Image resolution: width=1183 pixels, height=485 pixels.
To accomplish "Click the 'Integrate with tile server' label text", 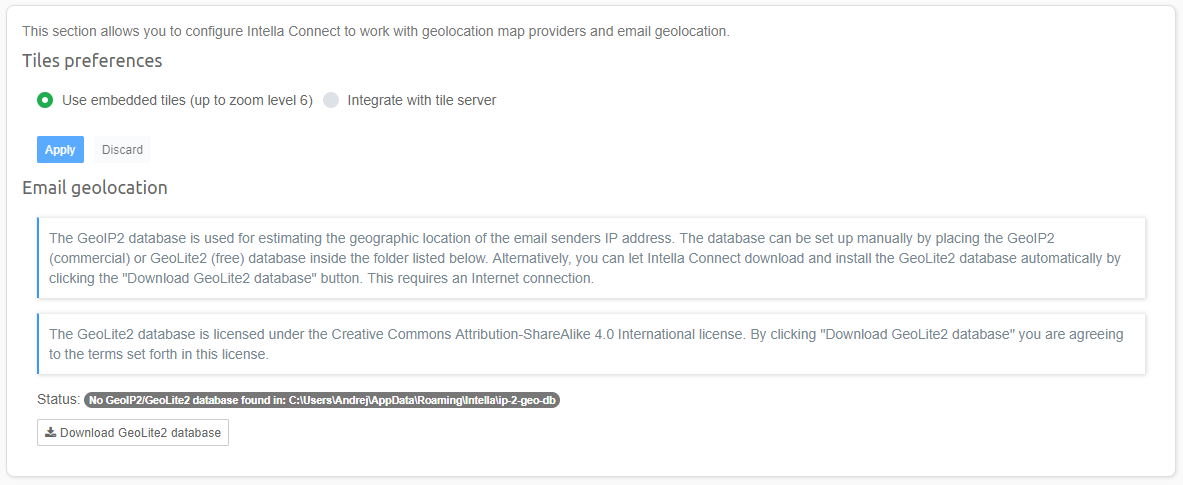I will coord(421,100).
